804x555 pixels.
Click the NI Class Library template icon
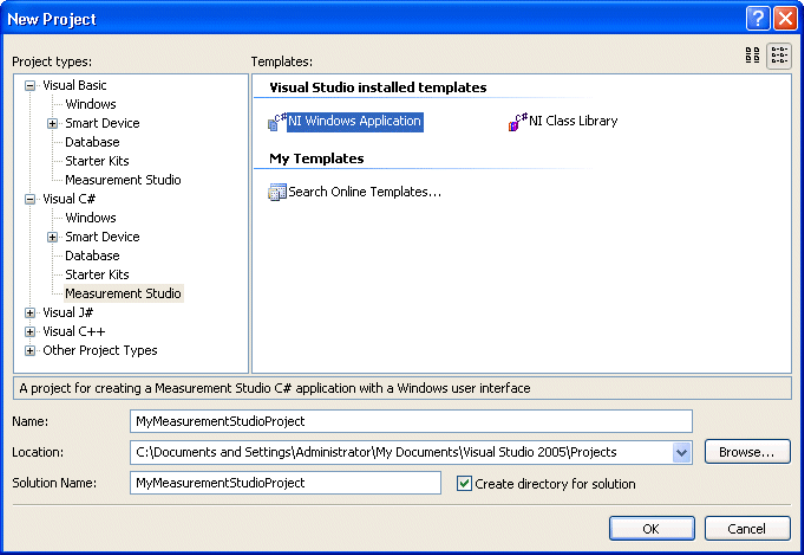(x=518, y=122)
